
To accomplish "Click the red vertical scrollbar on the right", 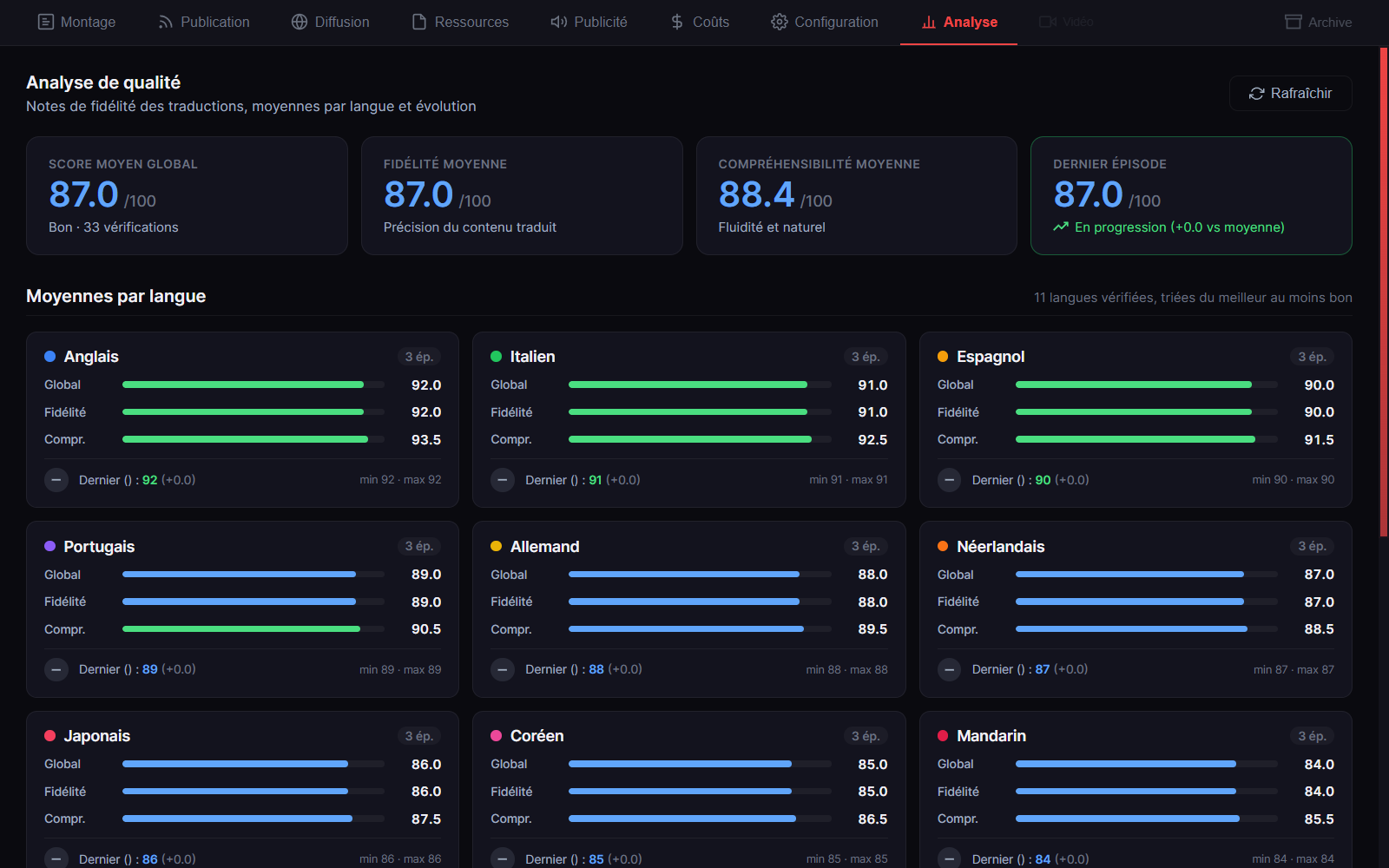I will pos(1384,291).
